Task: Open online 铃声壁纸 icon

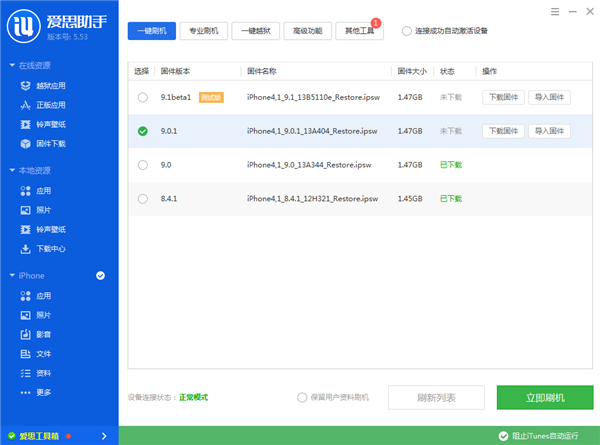Action: coord(25,124)
